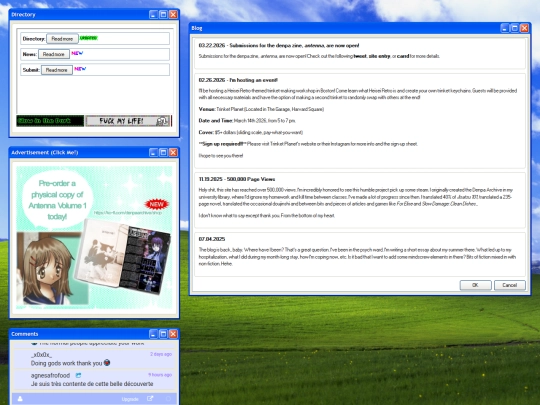The height and width of the screenshot is (405, 540).
Task: Close the Advertisement window
Action: pos(173,152)
